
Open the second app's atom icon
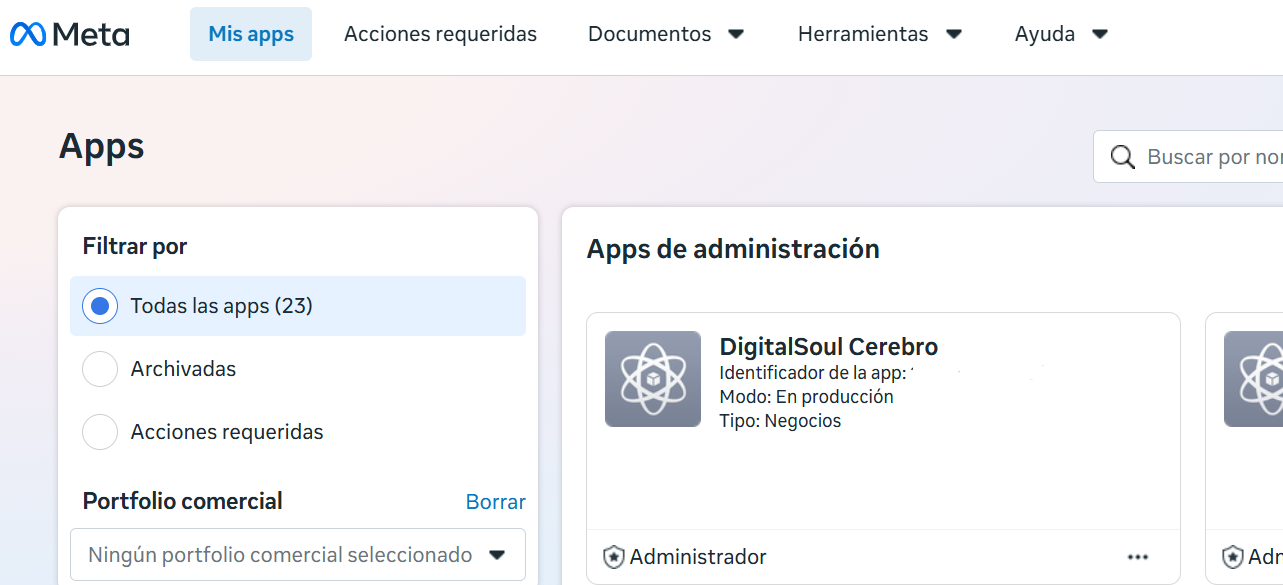1254,379
